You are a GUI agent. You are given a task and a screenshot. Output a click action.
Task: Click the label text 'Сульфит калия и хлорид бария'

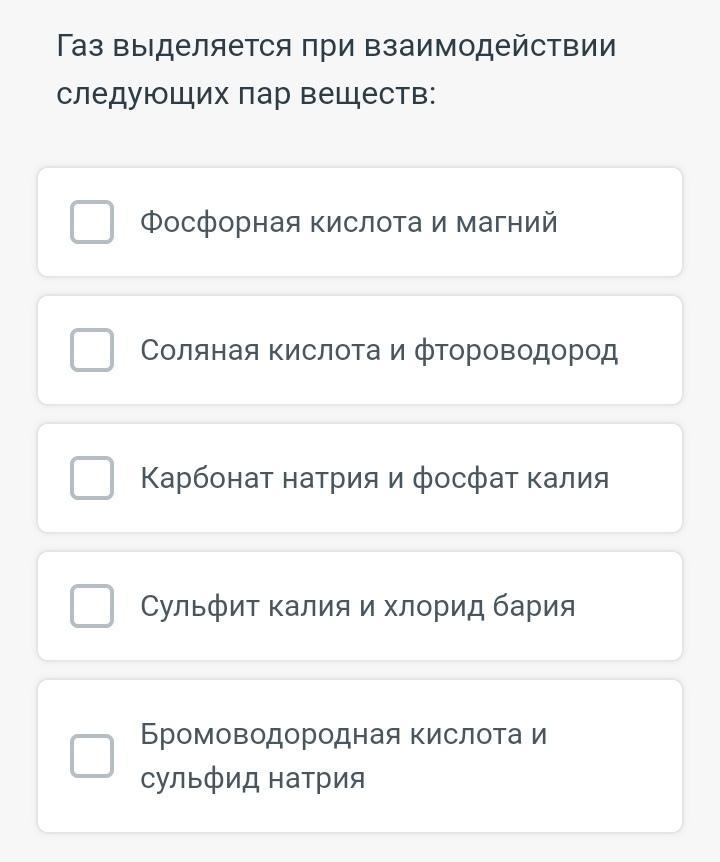[357, 606]
